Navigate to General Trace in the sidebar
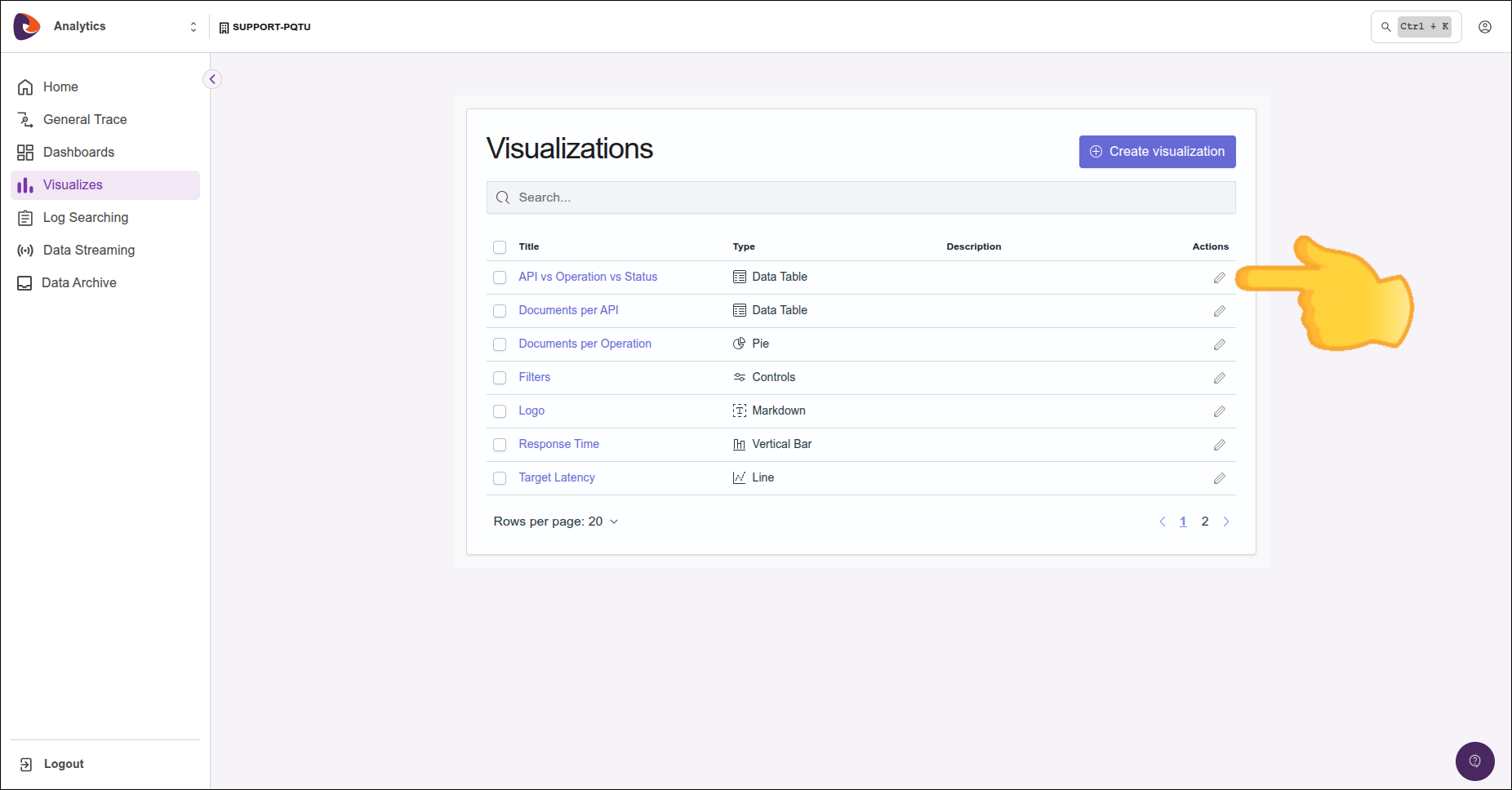 coord(85,119)
